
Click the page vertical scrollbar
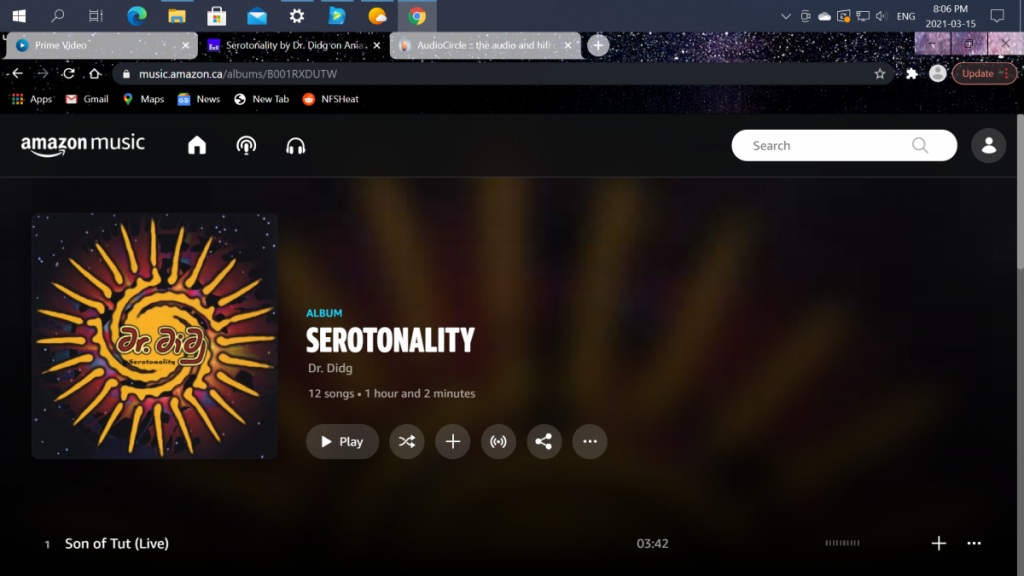(x=1019, y=191)
